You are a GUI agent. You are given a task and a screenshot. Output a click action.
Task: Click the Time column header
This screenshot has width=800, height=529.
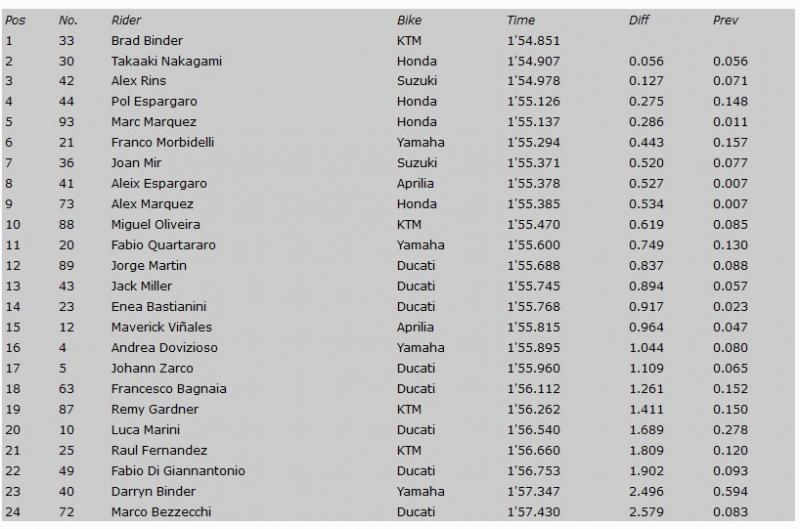click(x=520, y=20)
